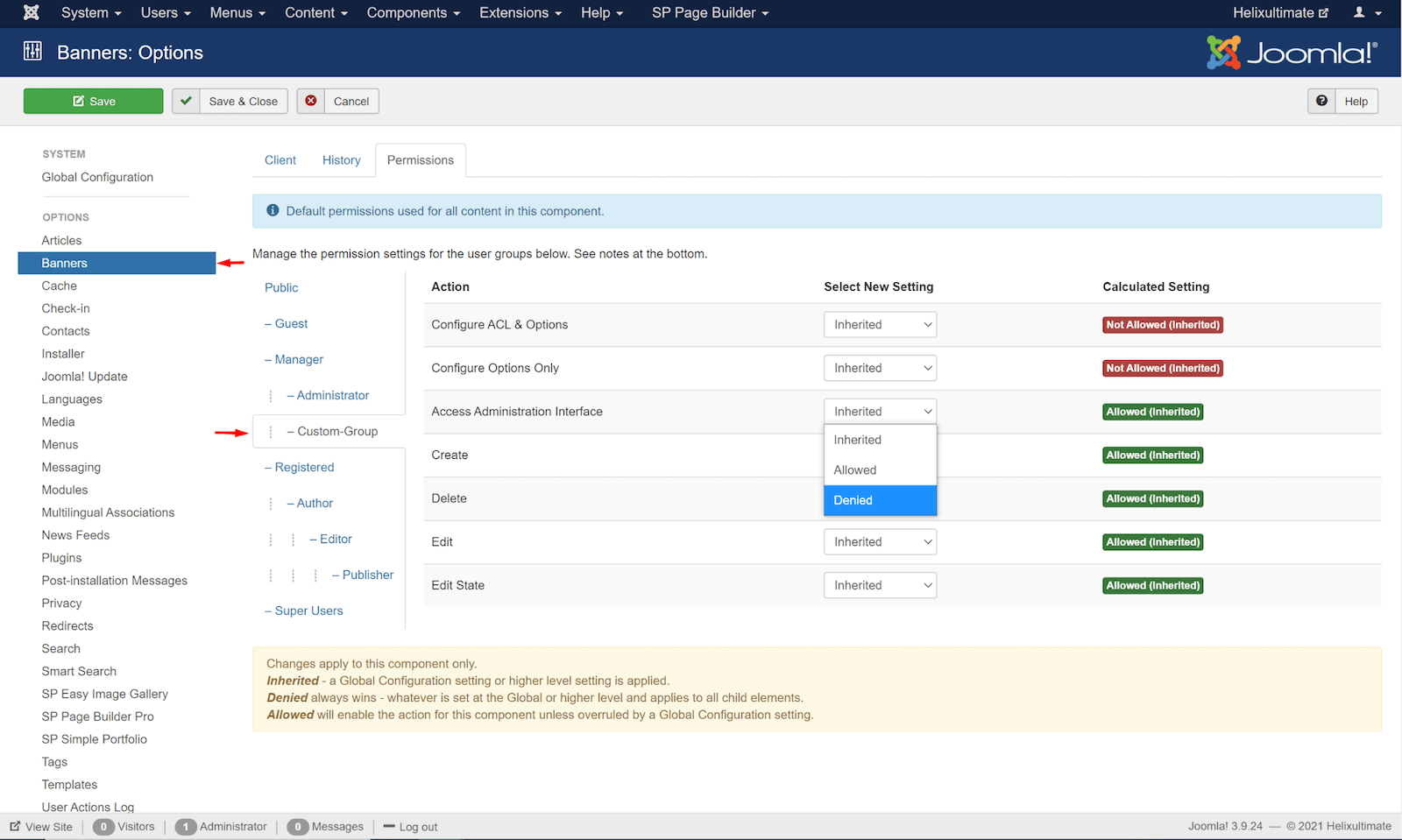Viewport: 1402px width, 840px height.
Task: Open the user account icon menu
Action: point(1366,12)
